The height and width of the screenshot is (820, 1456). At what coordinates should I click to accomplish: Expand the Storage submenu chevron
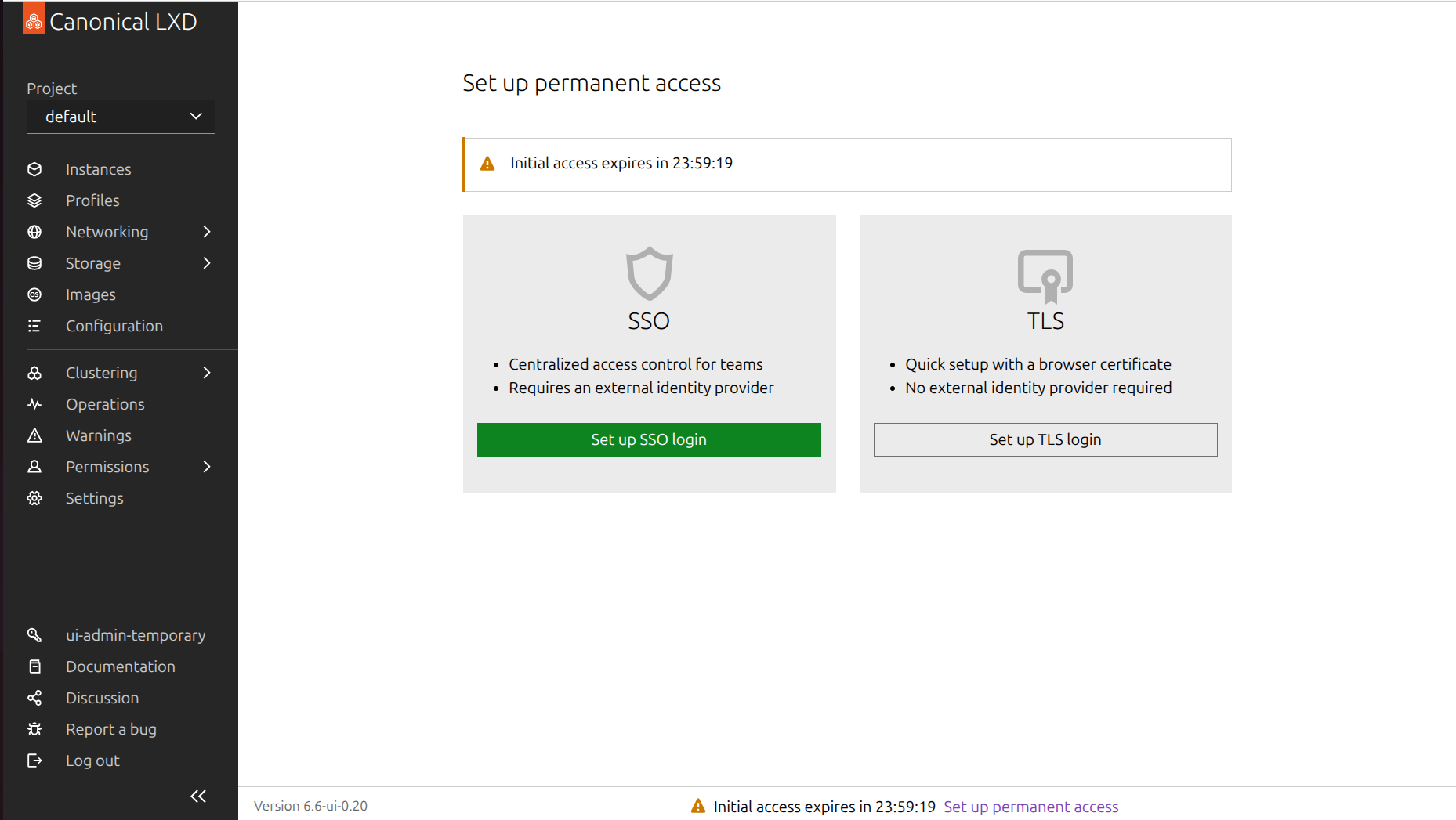(x=207, y=263)
